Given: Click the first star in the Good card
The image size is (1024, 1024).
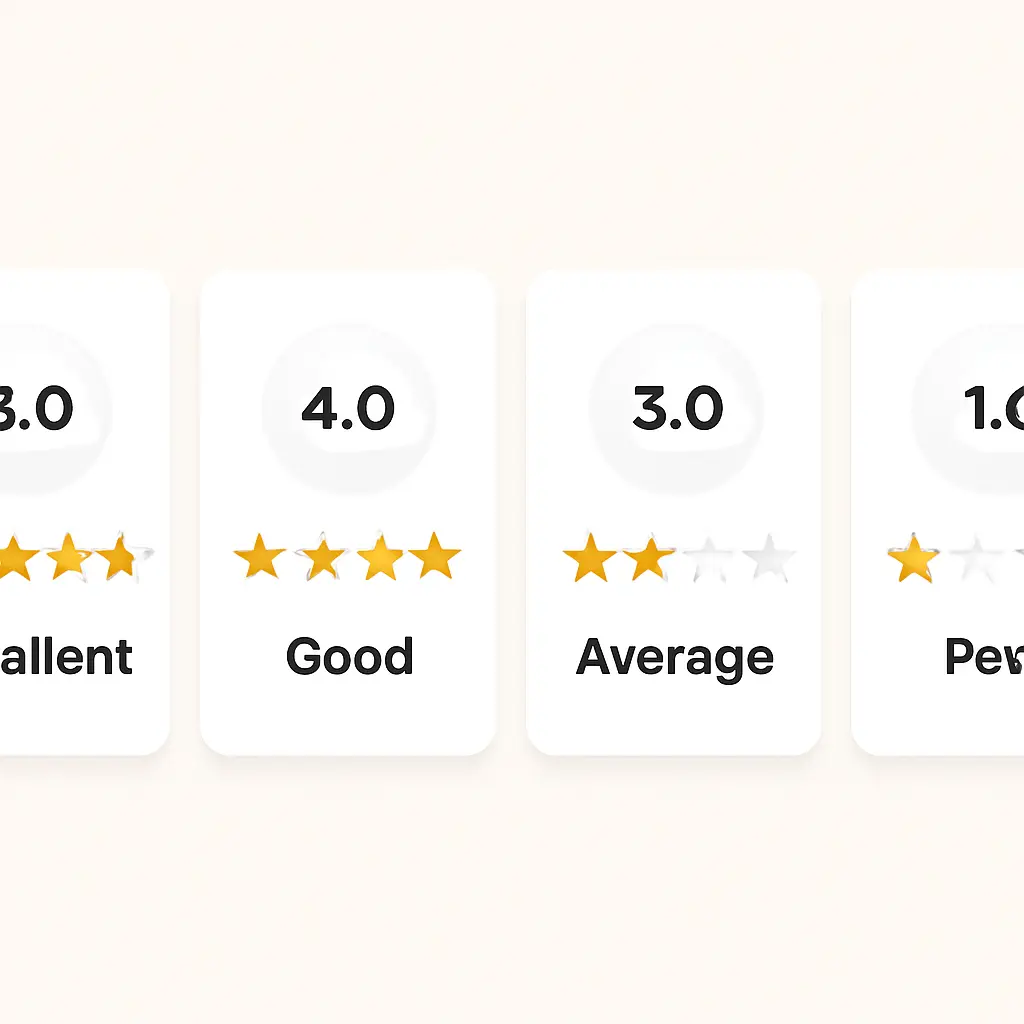Looking at the screenshot, I should (x=259, y=557).
